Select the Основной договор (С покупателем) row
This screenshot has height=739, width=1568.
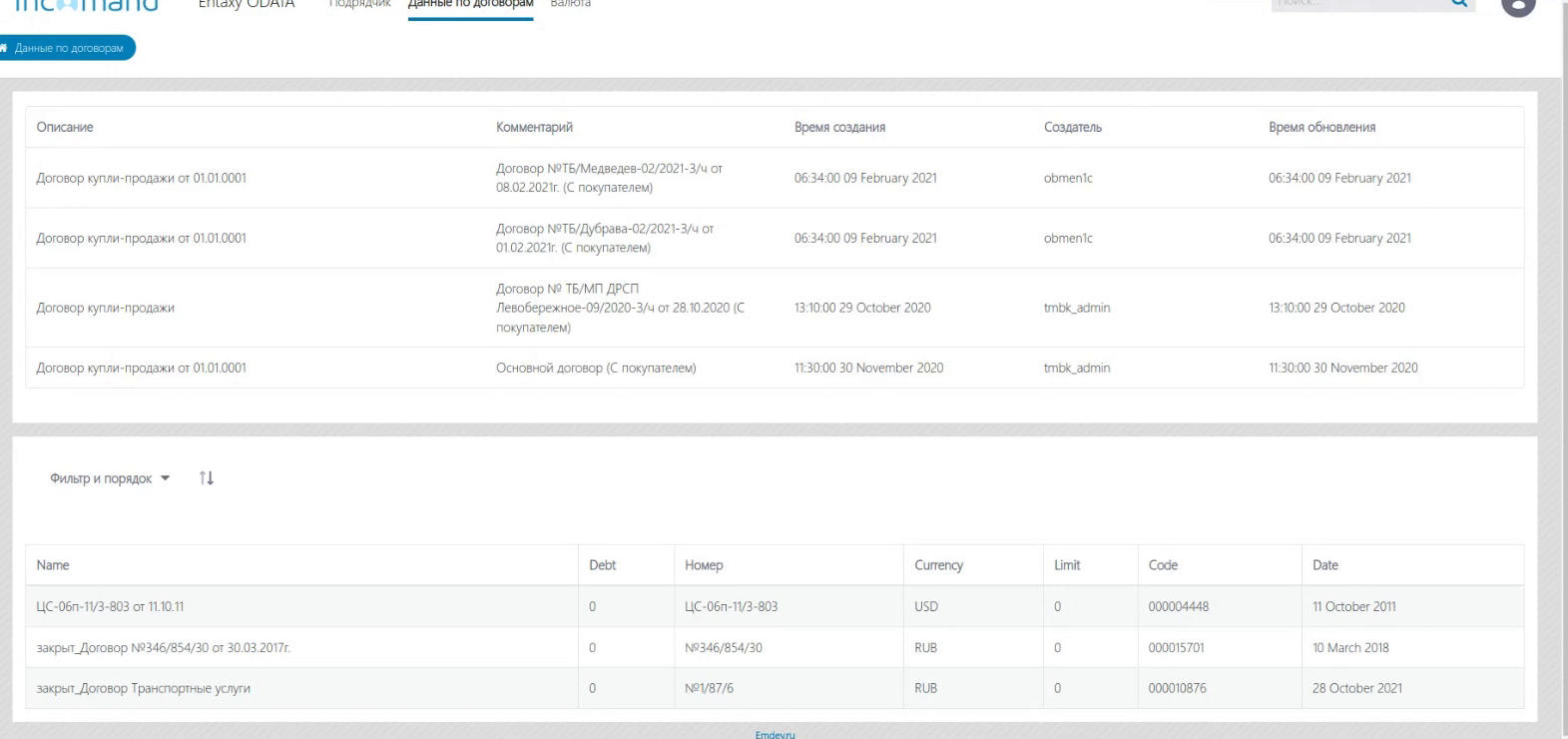(x=596, y=368)
